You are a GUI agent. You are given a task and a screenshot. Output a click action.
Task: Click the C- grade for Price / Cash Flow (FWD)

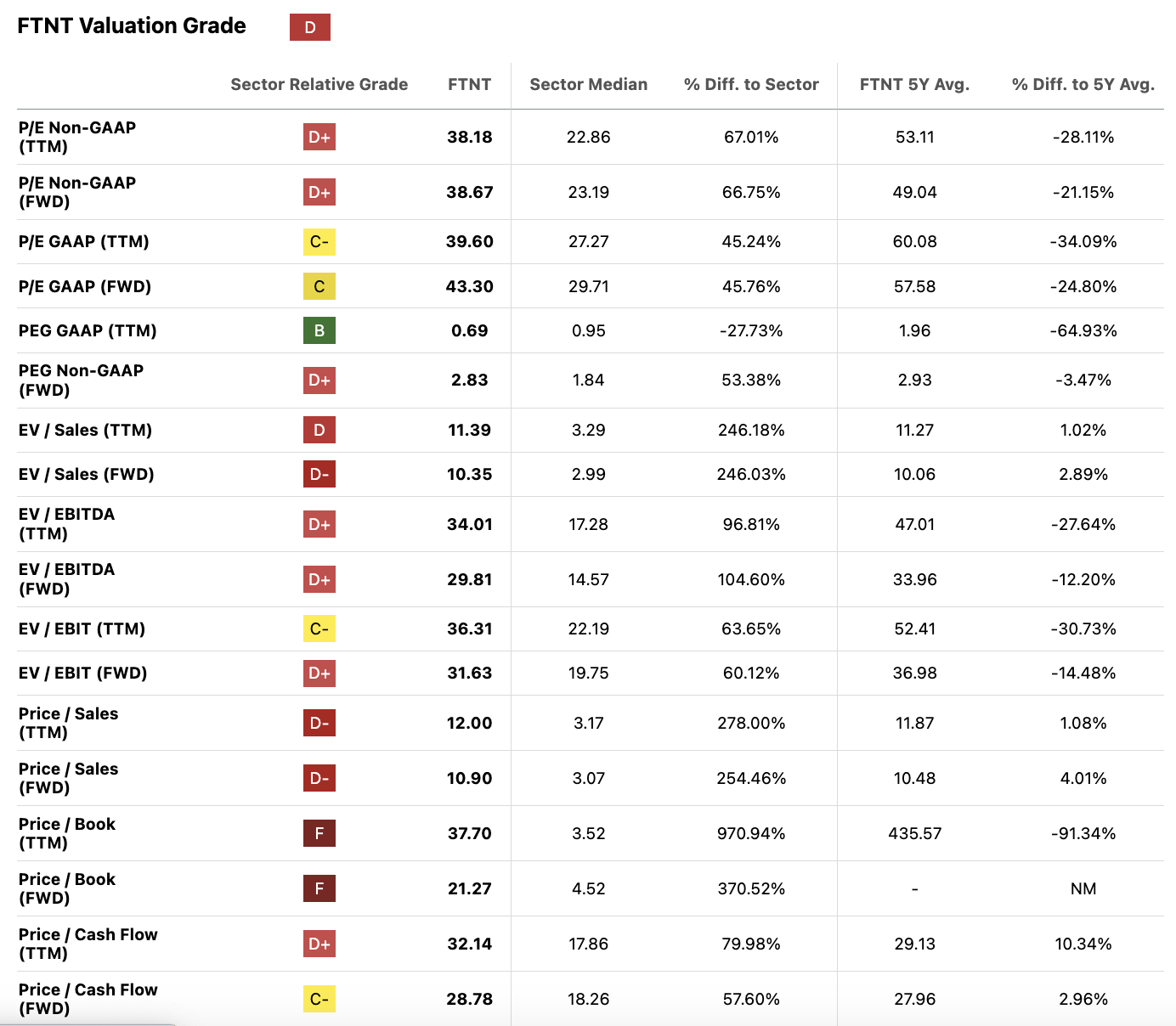[319, 999]
